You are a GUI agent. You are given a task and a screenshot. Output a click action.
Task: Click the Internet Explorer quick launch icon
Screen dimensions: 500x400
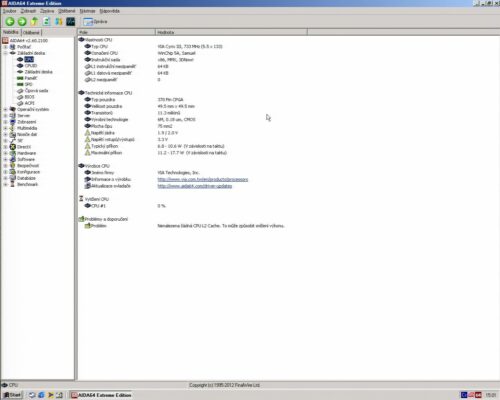click(41, 395)
